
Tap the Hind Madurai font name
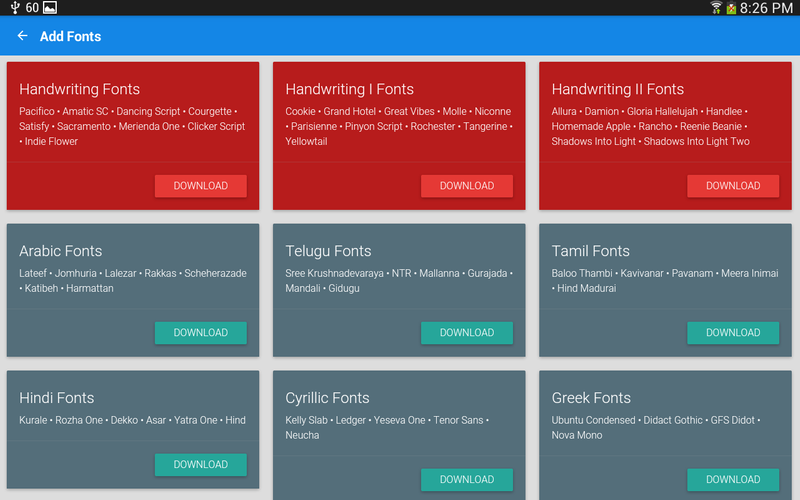tap(587, 288)
